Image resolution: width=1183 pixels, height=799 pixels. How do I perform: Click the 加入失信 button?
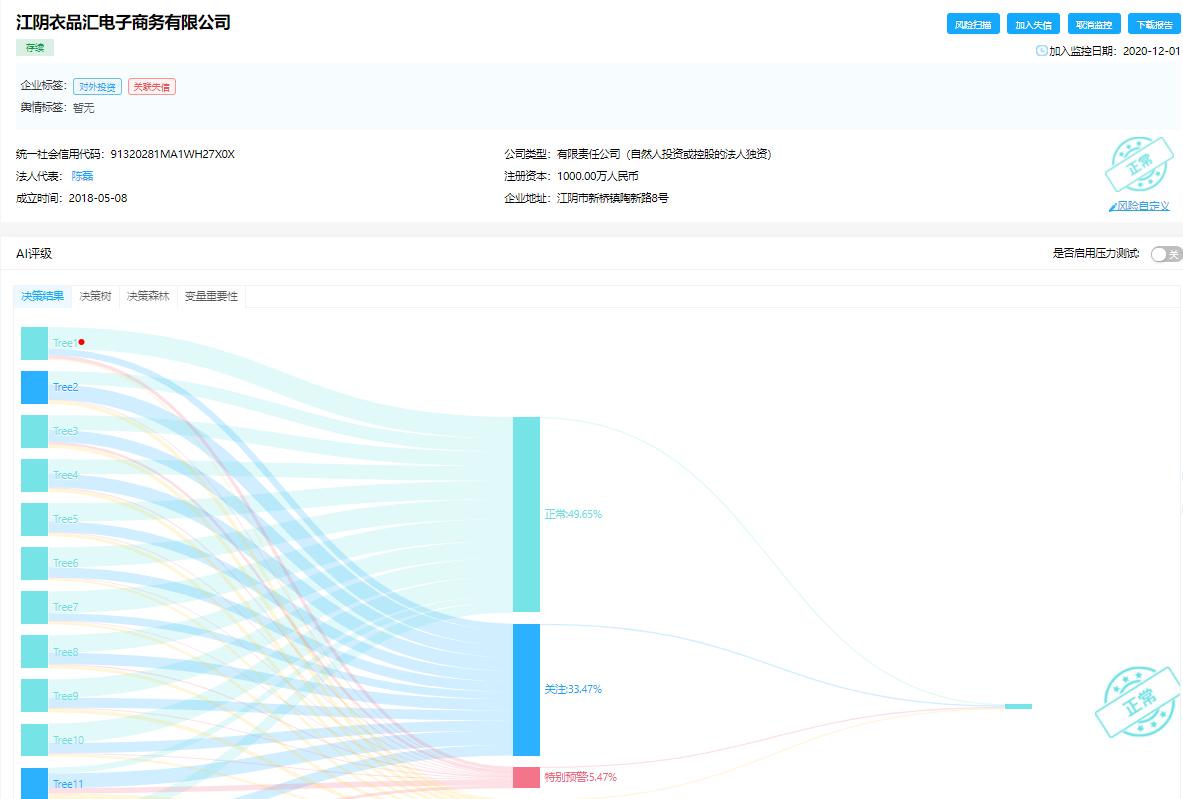point(1033,24)
